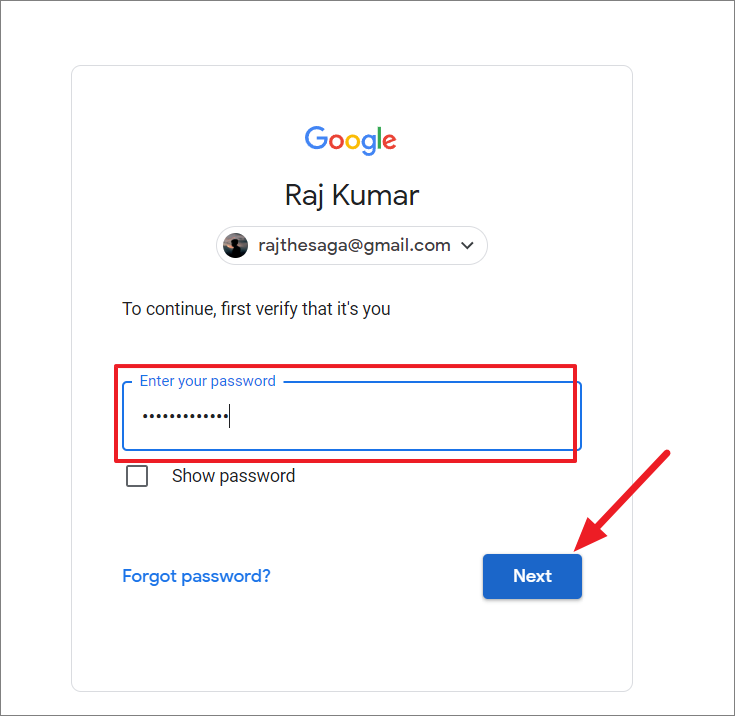Click the yellow o letter in the Google logo
The width and height of the screenshot is (735, 716).
[x=352, y=141]
